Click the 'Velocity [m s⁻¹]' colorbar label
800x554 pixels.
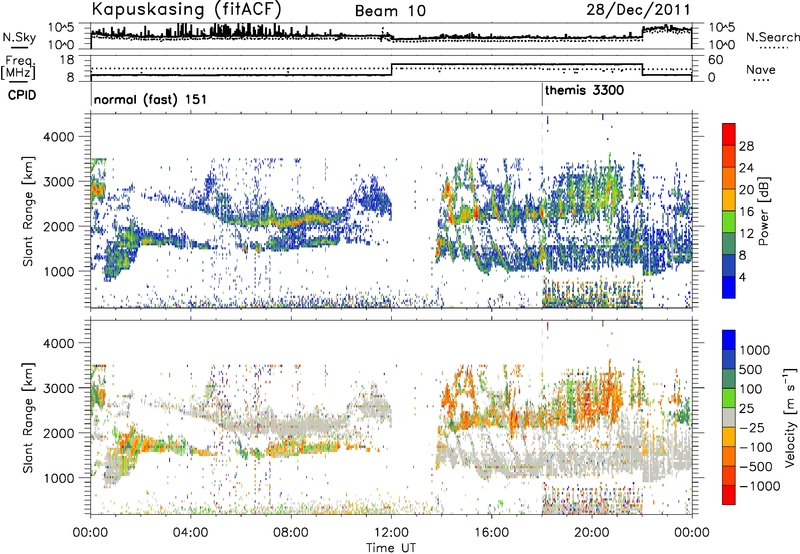click(790, 417)
